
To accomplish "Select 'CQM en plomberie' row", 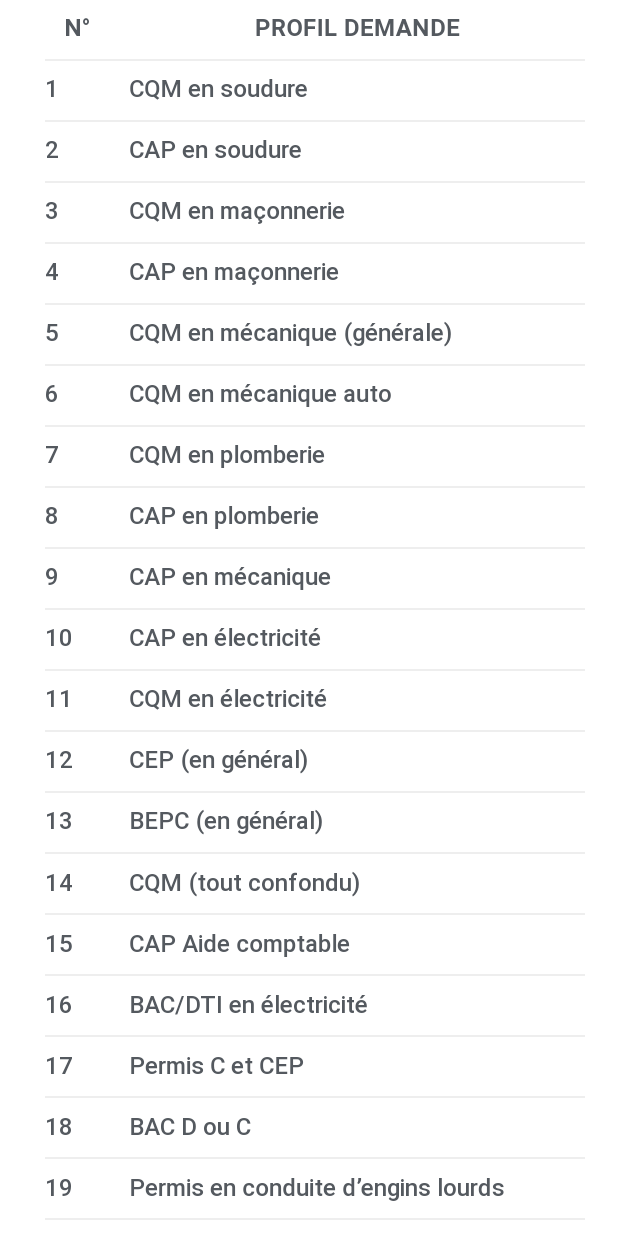I will 314,456.
